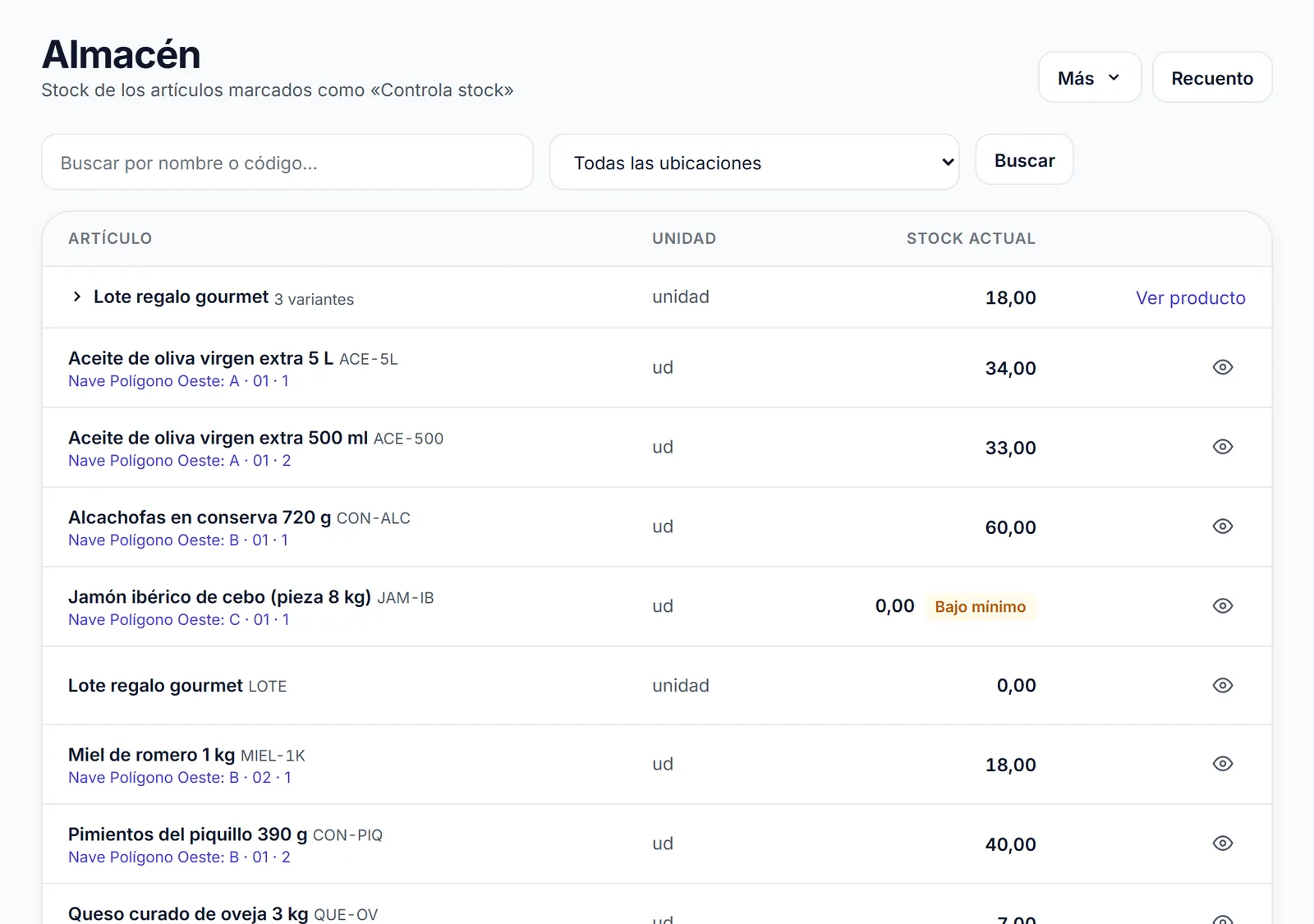Open location link Nave Polígono Oeste: C · 01 · 1
1314x924 pixels.
pos(178,620)
